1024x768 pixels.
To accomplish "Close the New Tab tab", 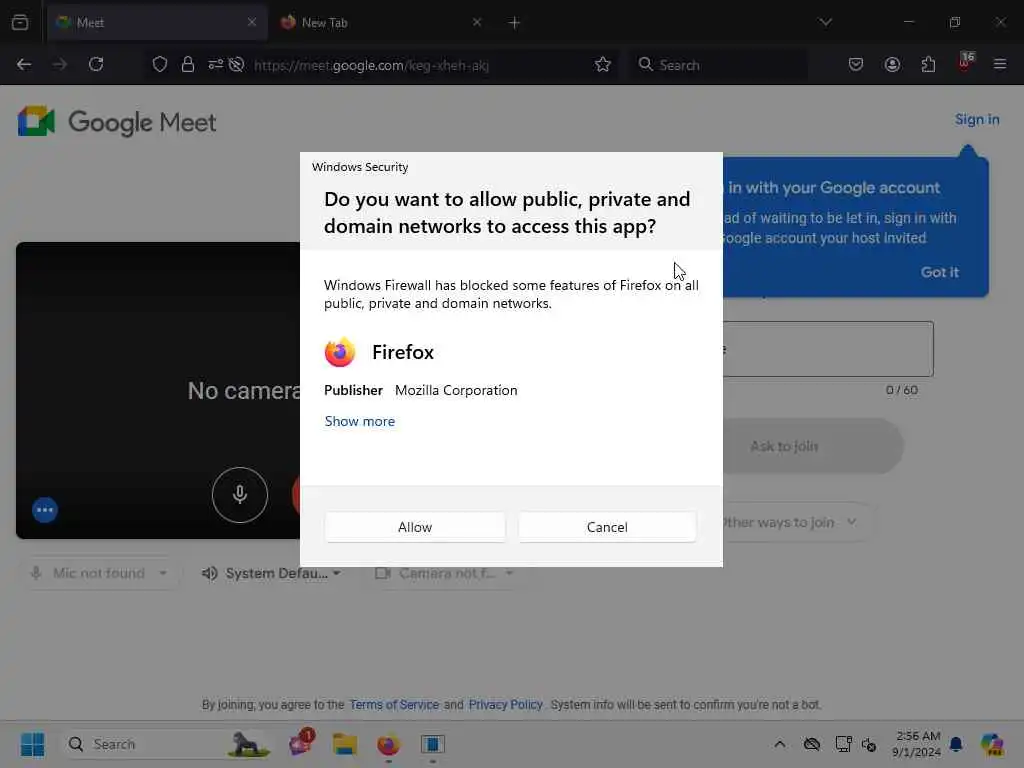I will coord(477,22).
